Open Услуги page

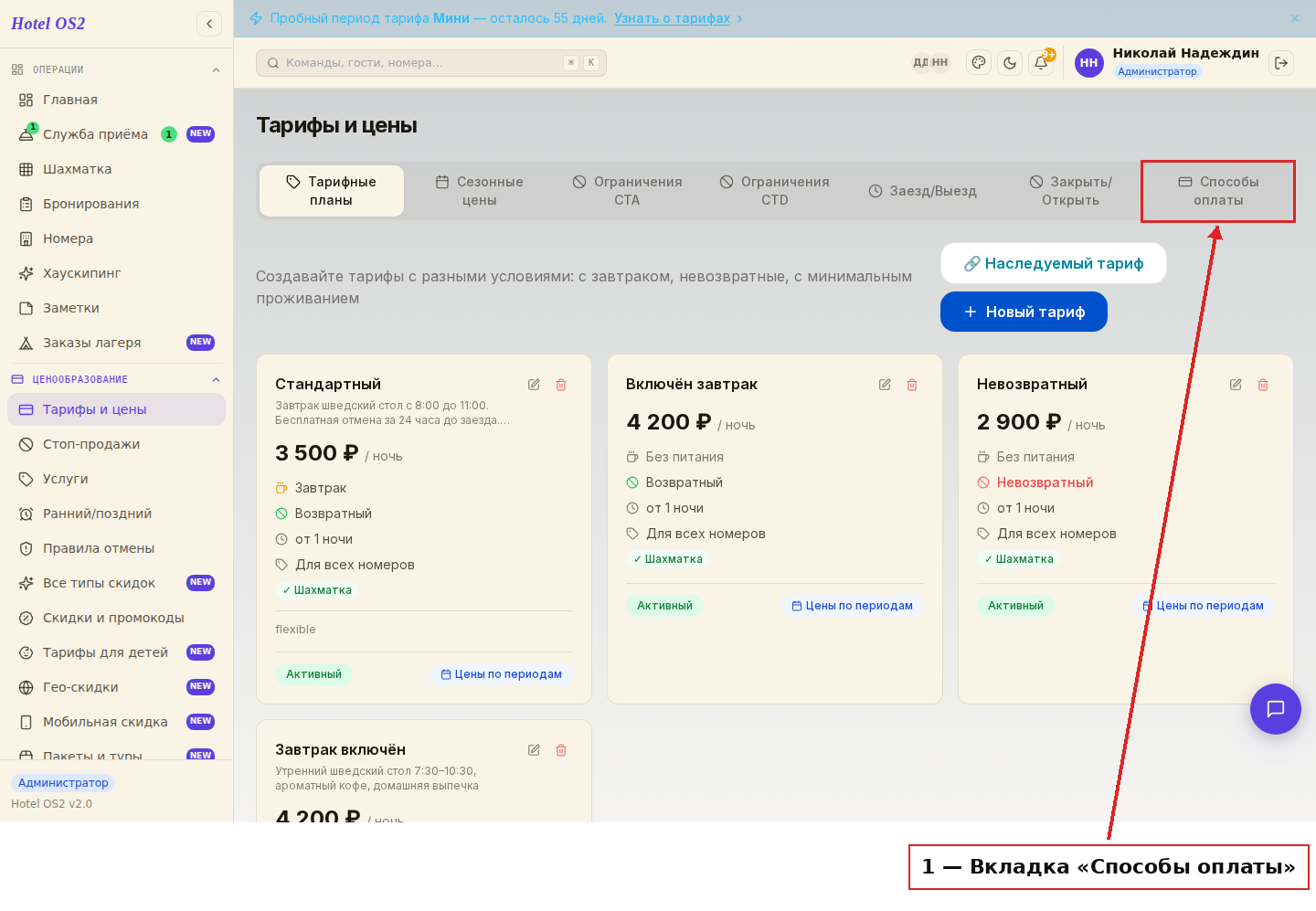click(116, 479)
